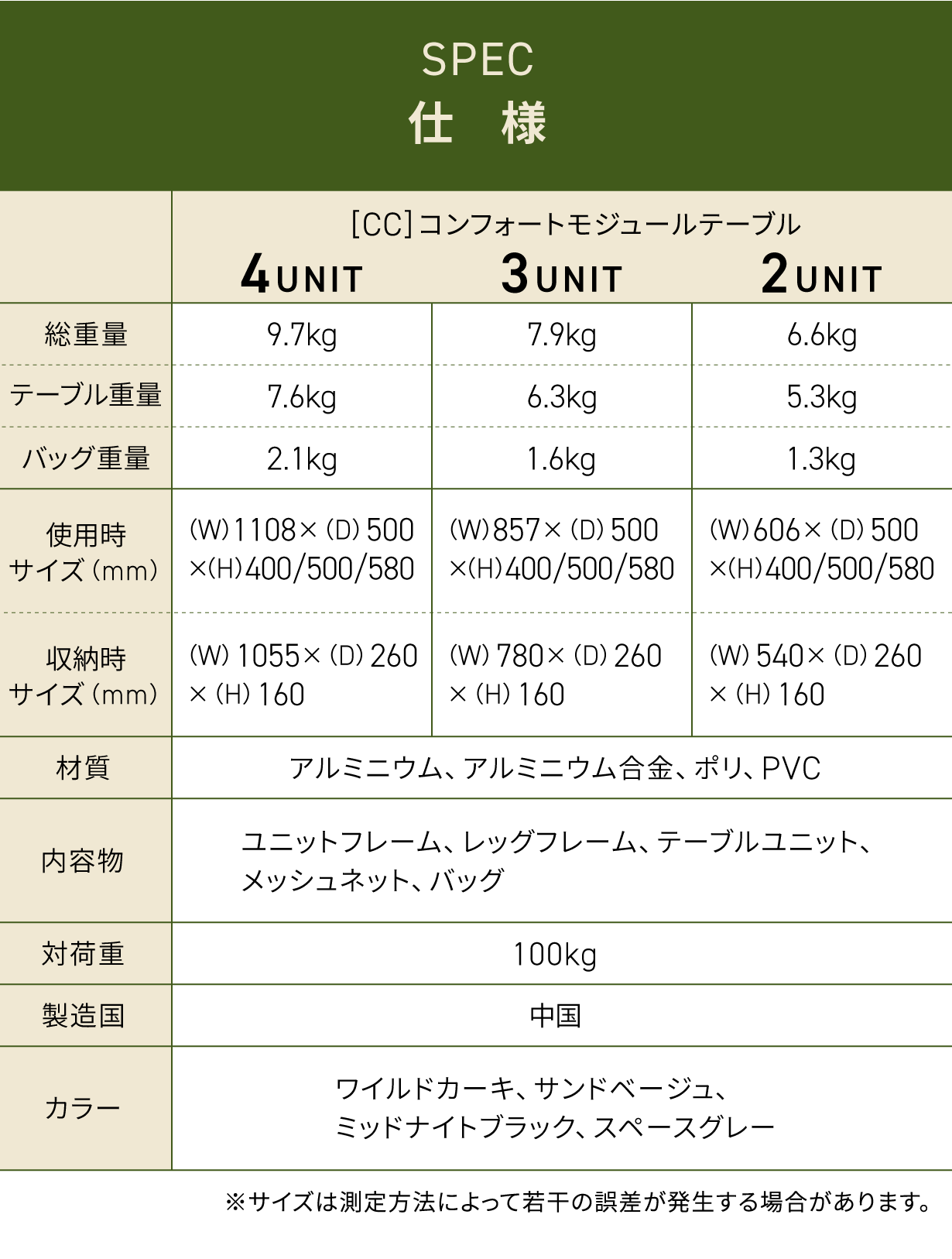
Task: Select the 4UNIT column header
Action: tap(302, 276)
